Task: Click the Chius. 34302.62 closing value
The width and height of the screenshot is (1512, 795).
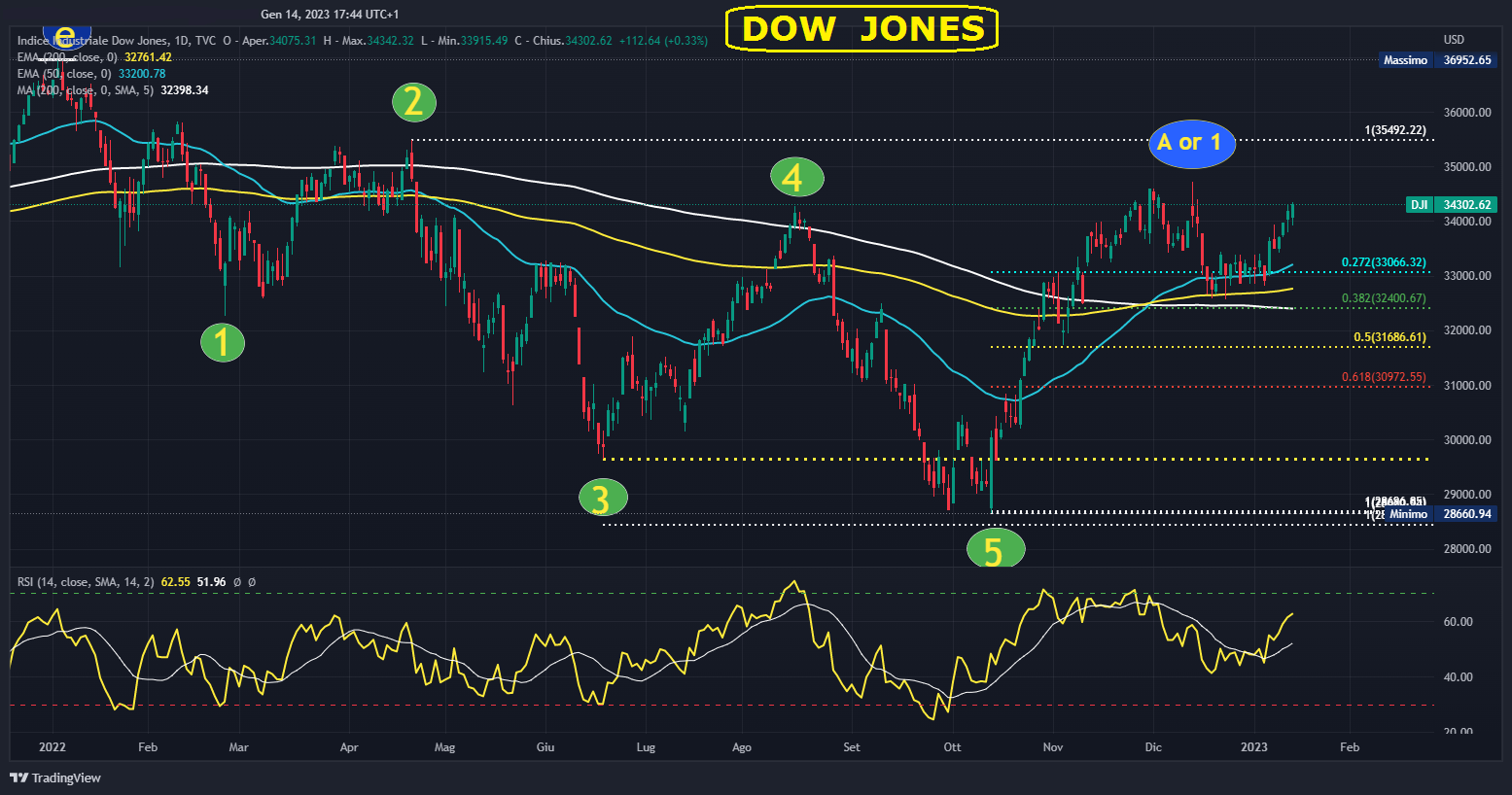Action: point(573,41)
